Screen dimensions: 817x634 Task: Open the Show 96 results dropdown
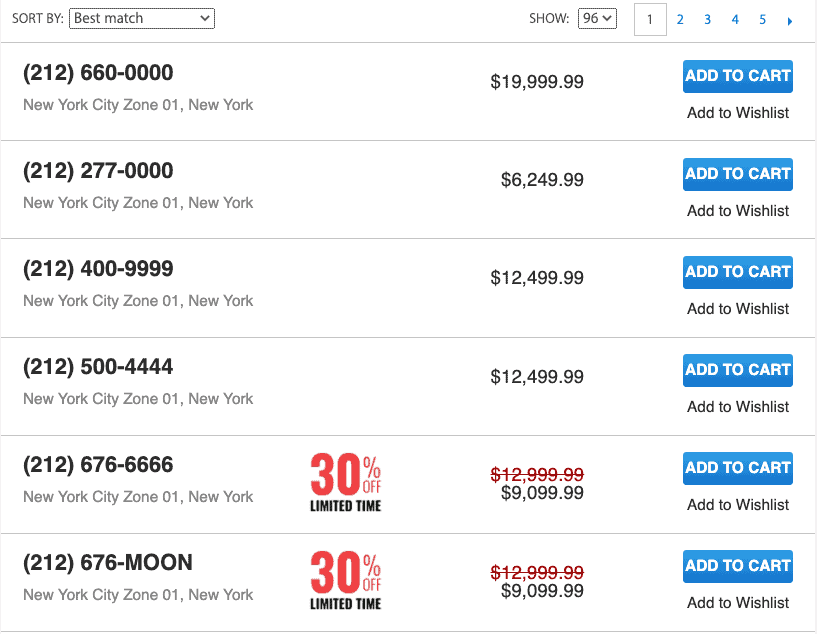[x=597, y=18]
